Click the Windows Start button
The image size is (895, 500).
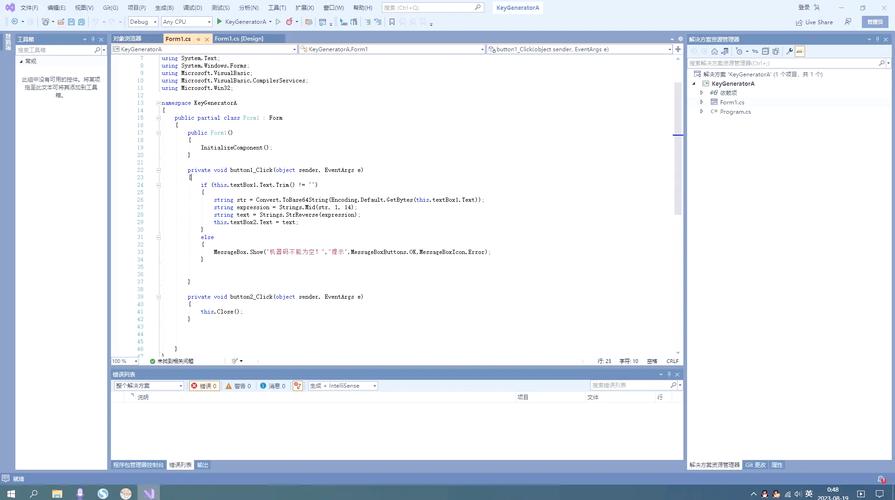tap(10, 493)
